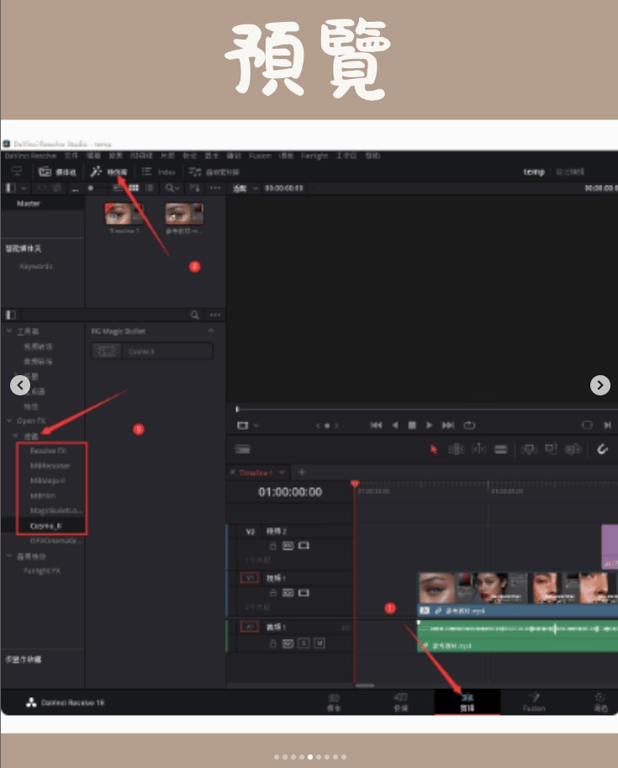Add a new timeline tab with plus
This screenshot has width=618, height=768.
click(302, 472)
